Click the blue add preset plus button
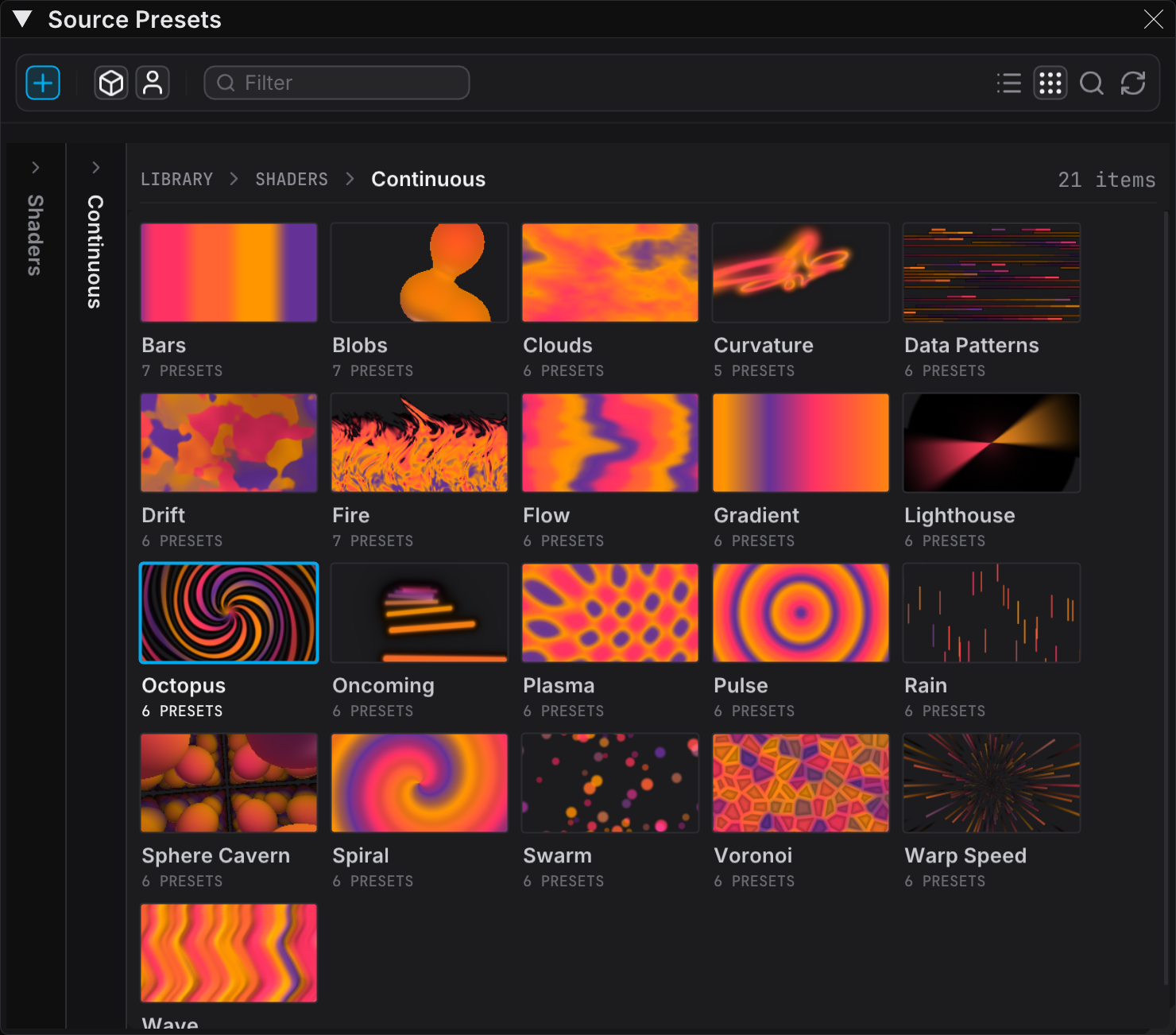 tap(43, 83)
